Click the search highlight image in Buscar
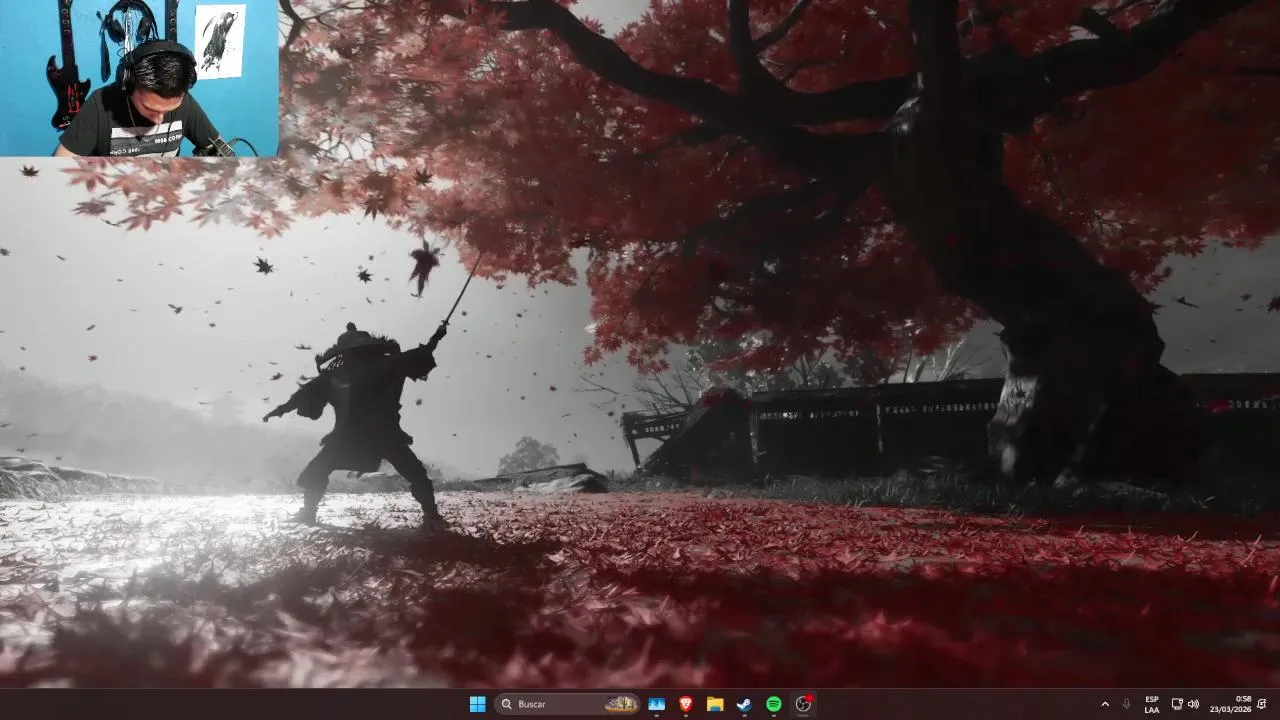This screenshot has height=720, width=1280. click(621, 704)
